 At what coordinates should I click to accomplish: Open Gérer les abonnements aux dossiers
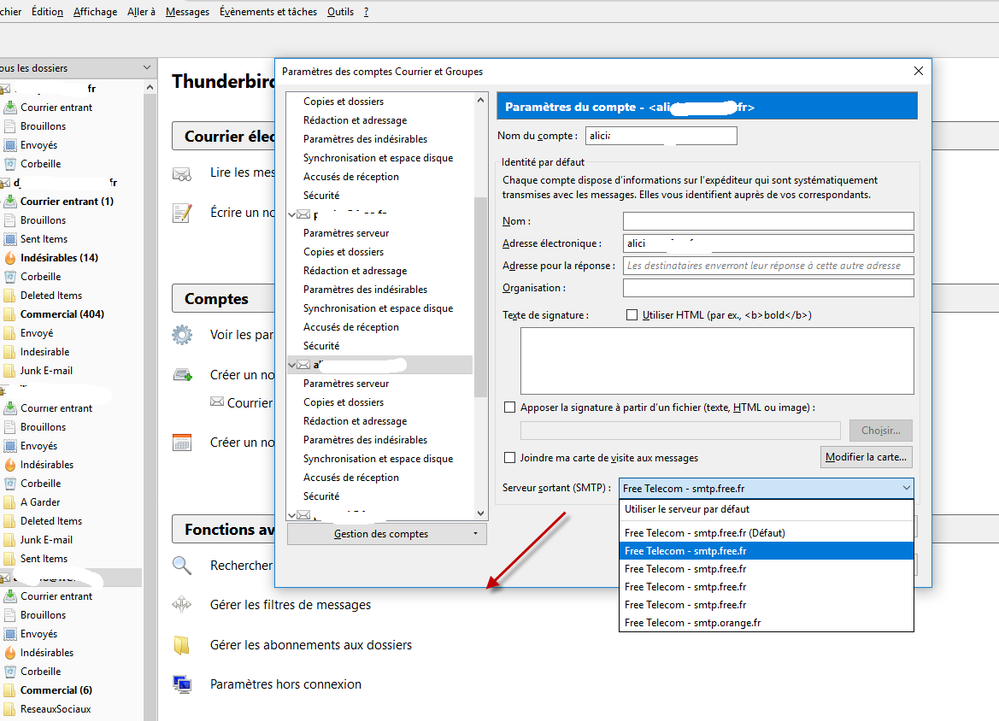(311, 645)
